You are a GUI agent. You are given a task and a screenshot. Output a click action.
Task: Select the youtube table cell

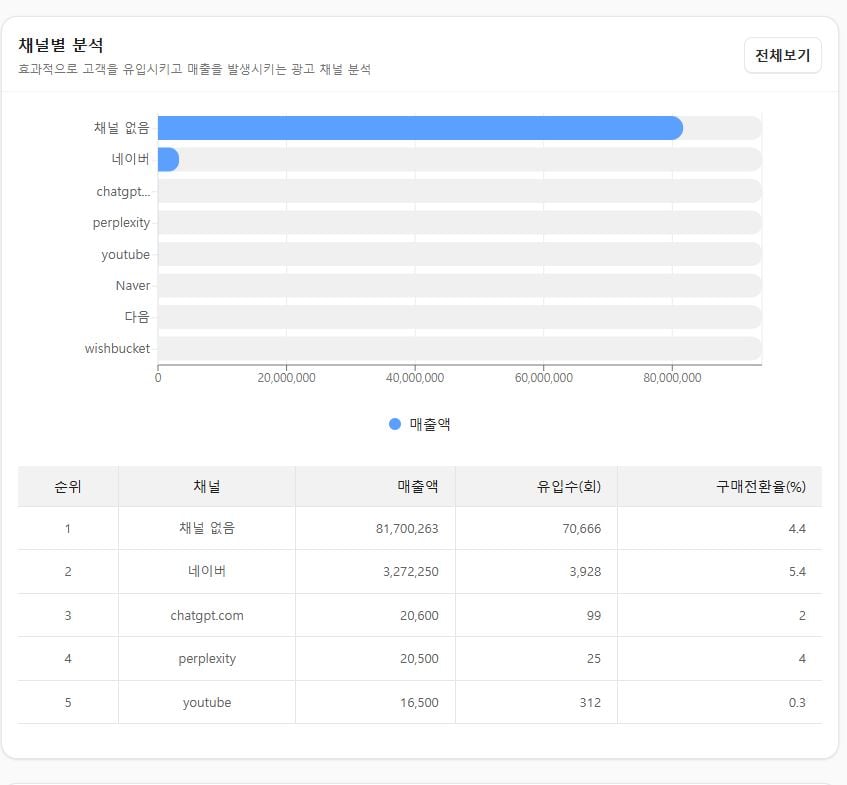[x=207, y=702]
